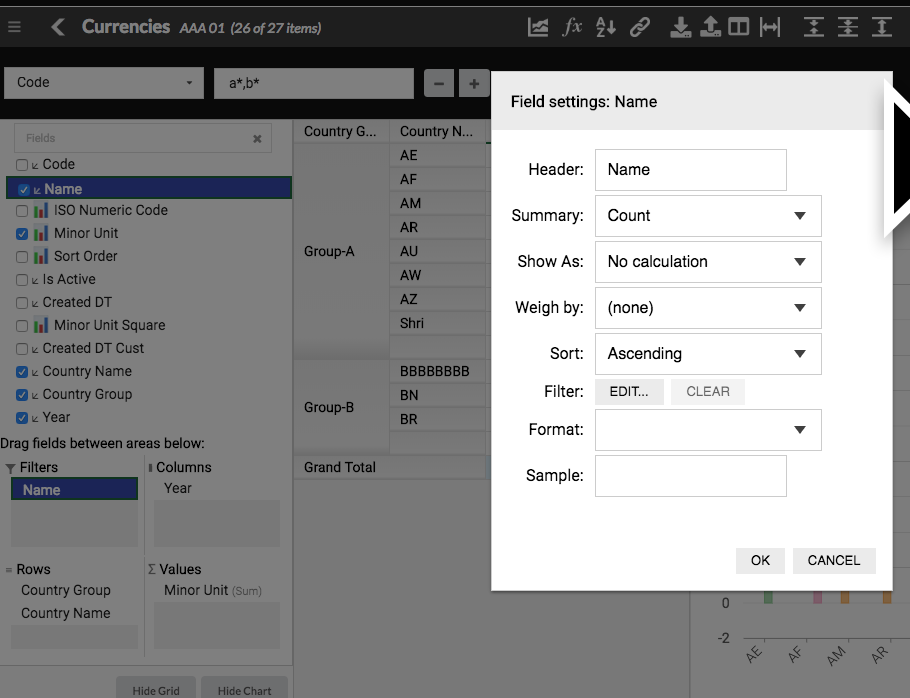Click the Hide Grid button
This screenshot has width=910, height=698.
tap(156, 689)
